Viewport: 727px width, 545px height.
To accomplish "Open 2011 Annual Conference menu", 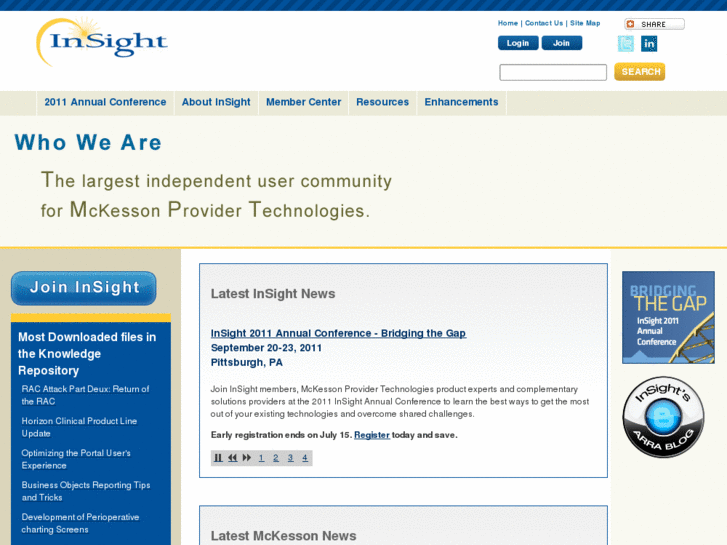I will (x=105, y=103).
